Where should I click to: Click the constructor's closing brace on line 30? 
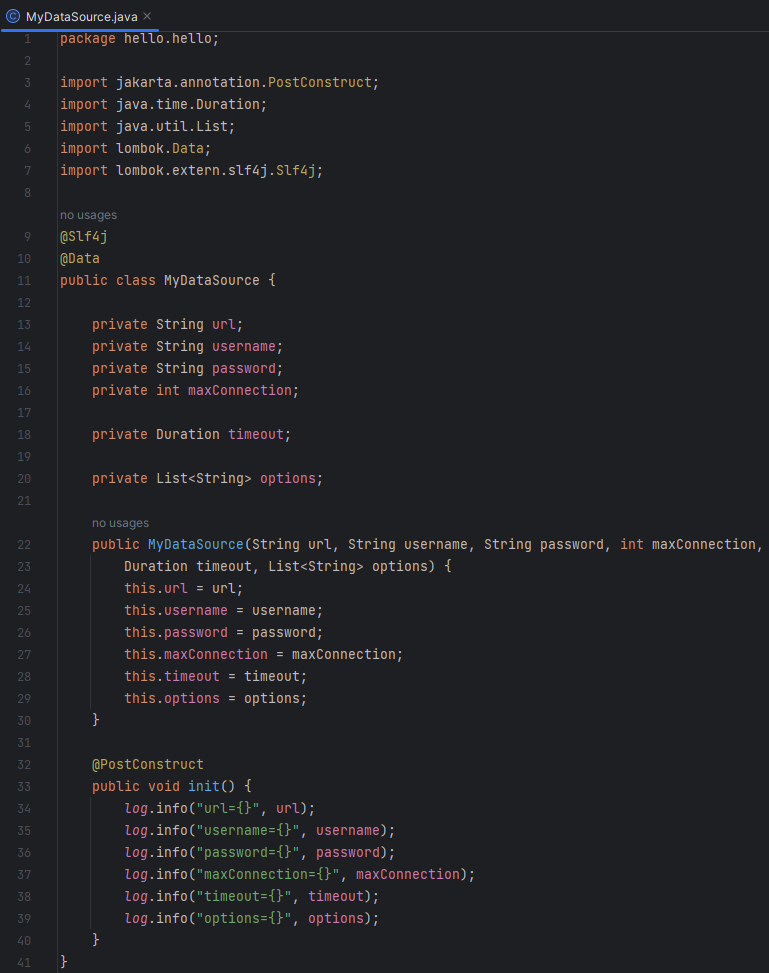tap(96, 720)
